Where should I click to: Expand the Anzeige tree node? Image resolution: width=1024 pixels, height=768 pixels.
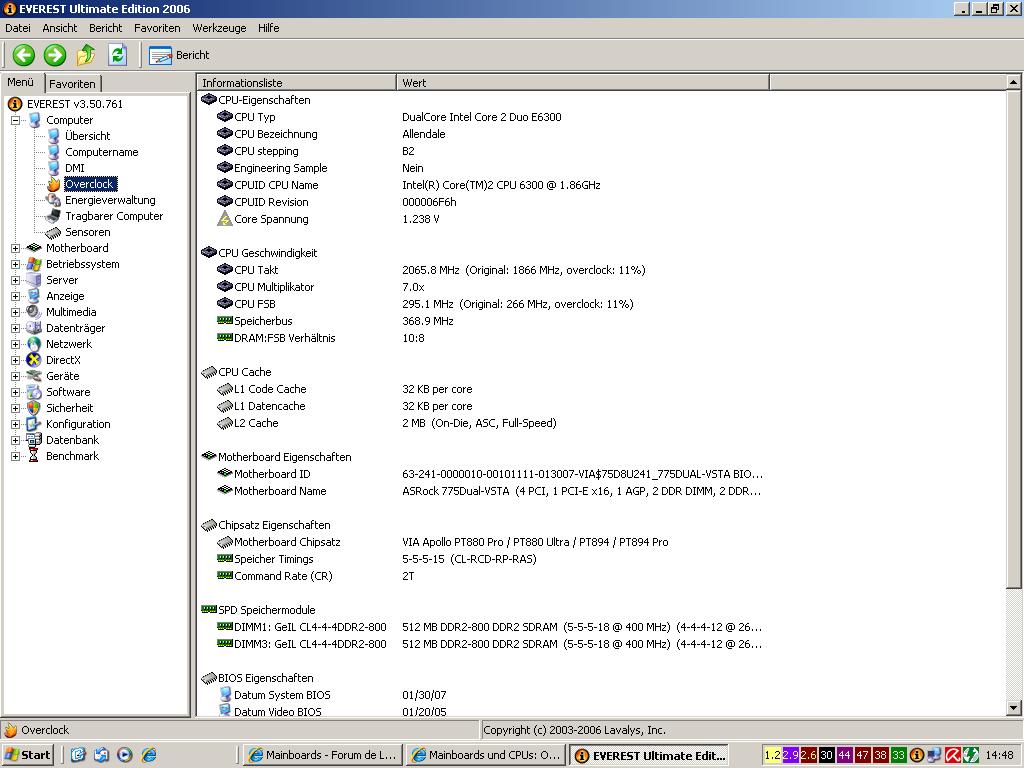[x=15, y=296]
